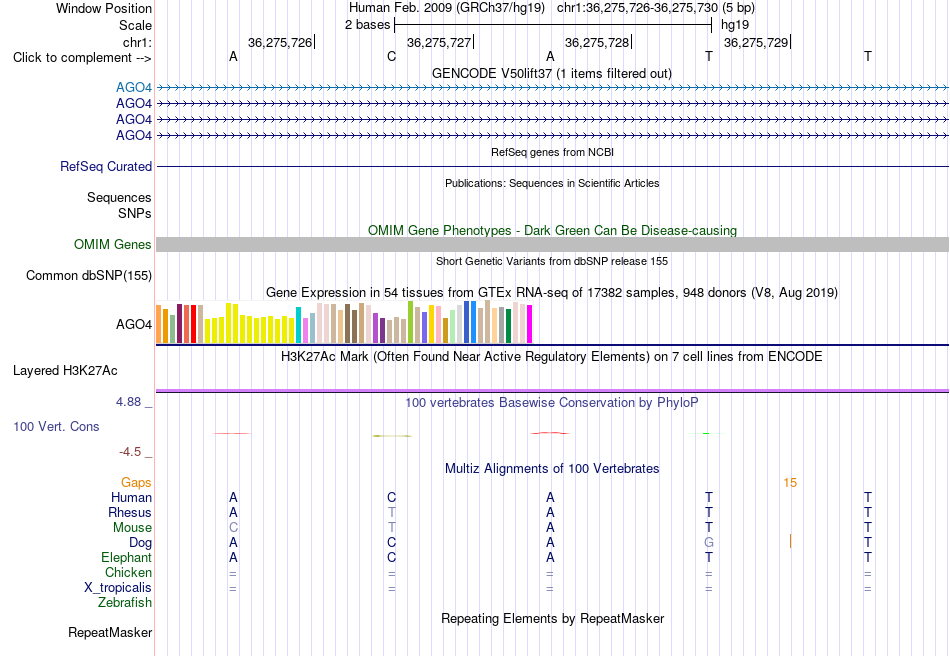Click the green PhyloP conservation mark
This screenshot has height=656, width=950.
point(706,434)
